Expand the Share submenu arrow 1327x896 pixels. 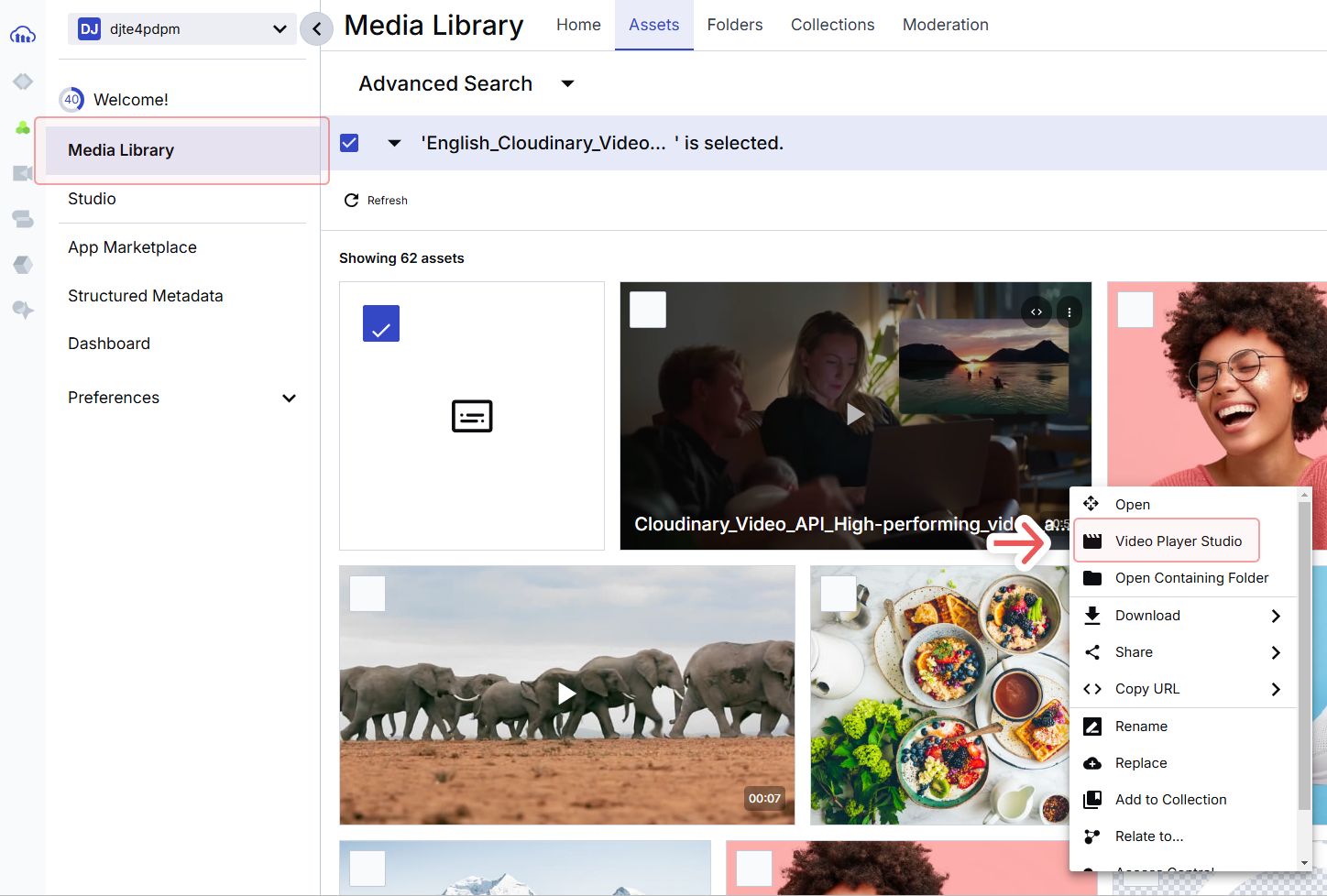pyautogui.click(x=1276, y=652)
